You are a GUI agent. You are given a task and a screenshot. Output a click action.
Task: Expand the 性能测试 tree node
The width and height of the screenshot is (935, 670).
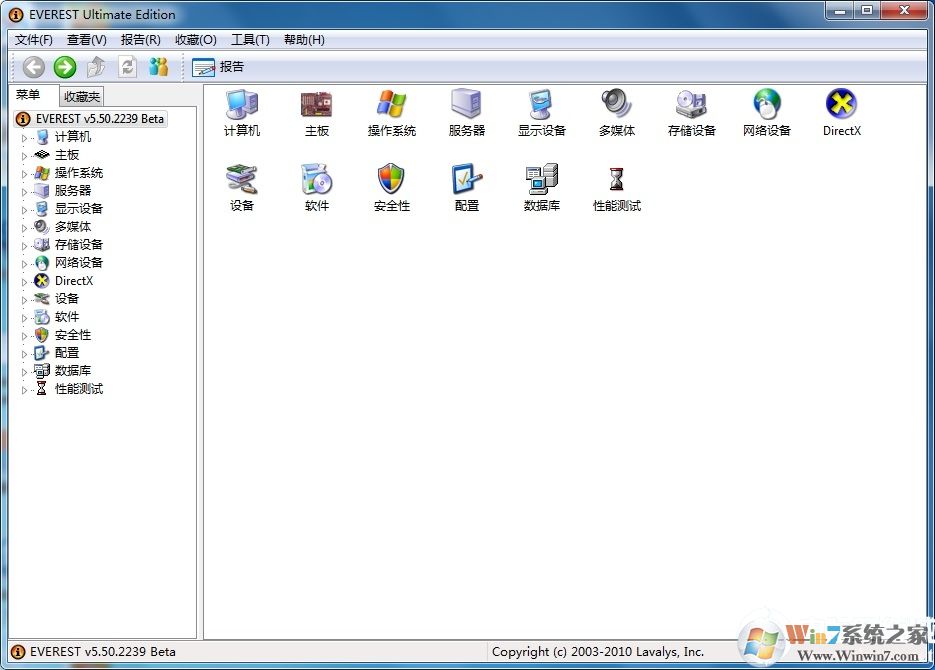coord(25,389)
